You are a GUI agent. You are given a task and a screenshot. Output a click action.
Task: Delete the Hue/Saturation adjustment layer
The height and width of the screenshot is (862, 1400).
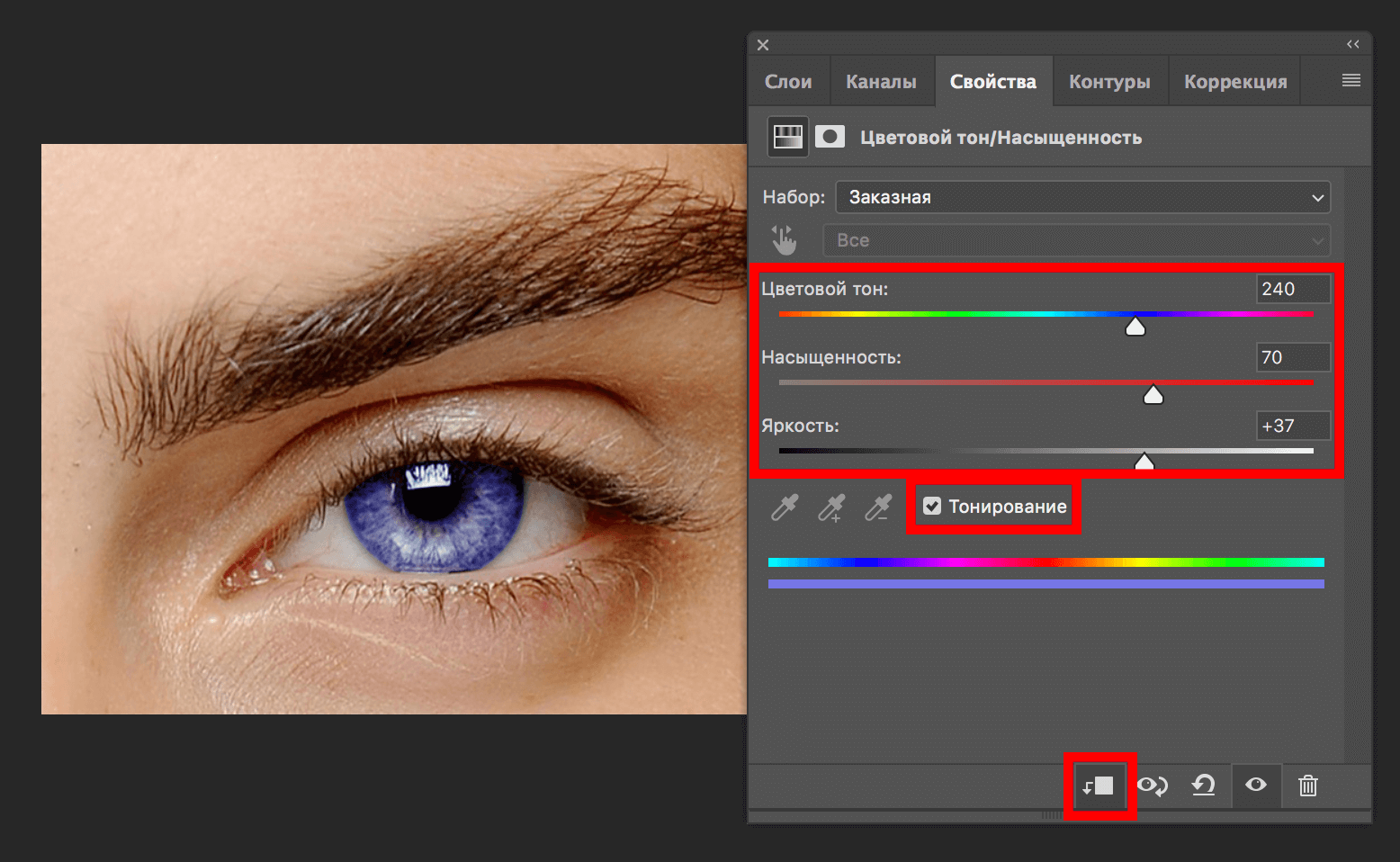coord(1307,785)
